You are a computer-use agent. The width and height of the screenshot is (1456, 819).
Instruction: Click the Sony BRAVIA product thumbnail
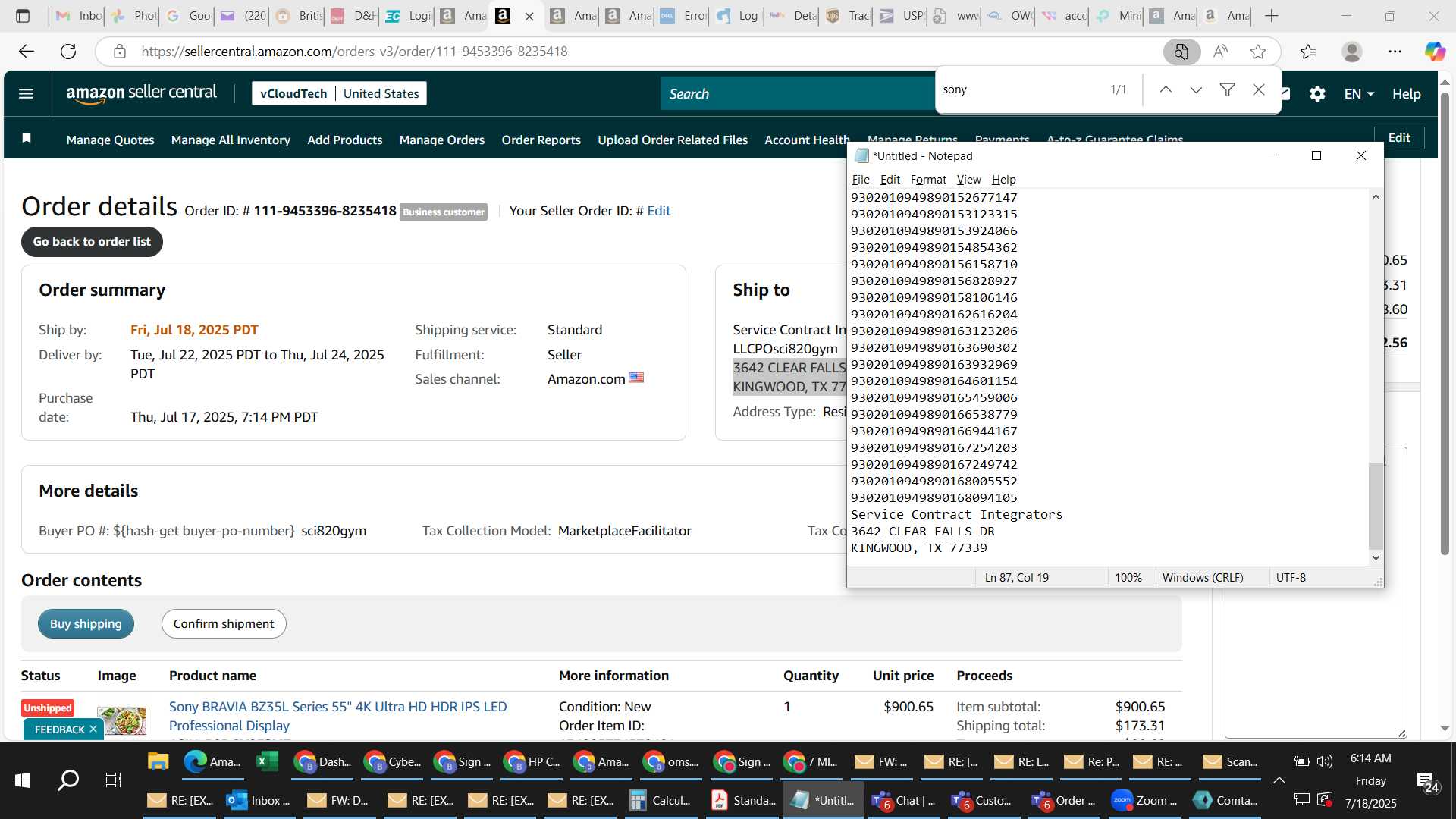[121, 720]
